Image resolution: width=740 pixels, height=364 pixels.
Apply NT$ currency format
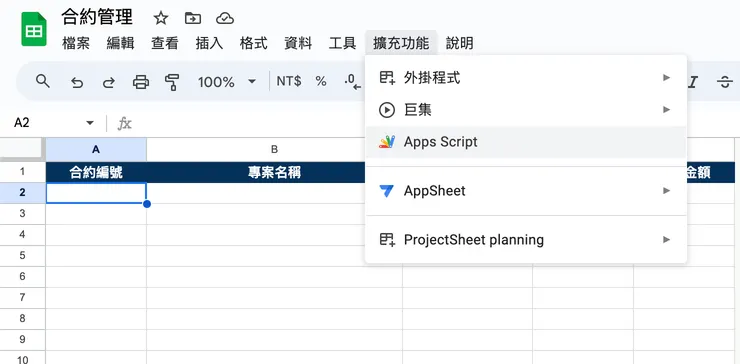(289, 82)
